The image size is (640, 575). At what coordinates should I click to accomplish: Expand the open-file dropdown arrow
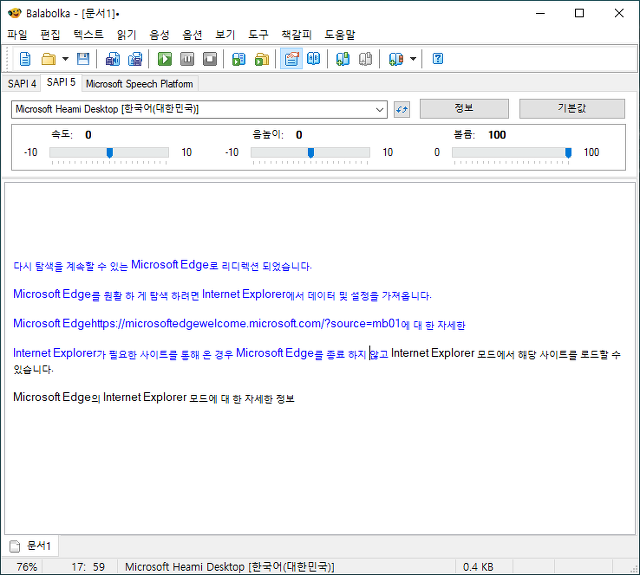(65, 59)
